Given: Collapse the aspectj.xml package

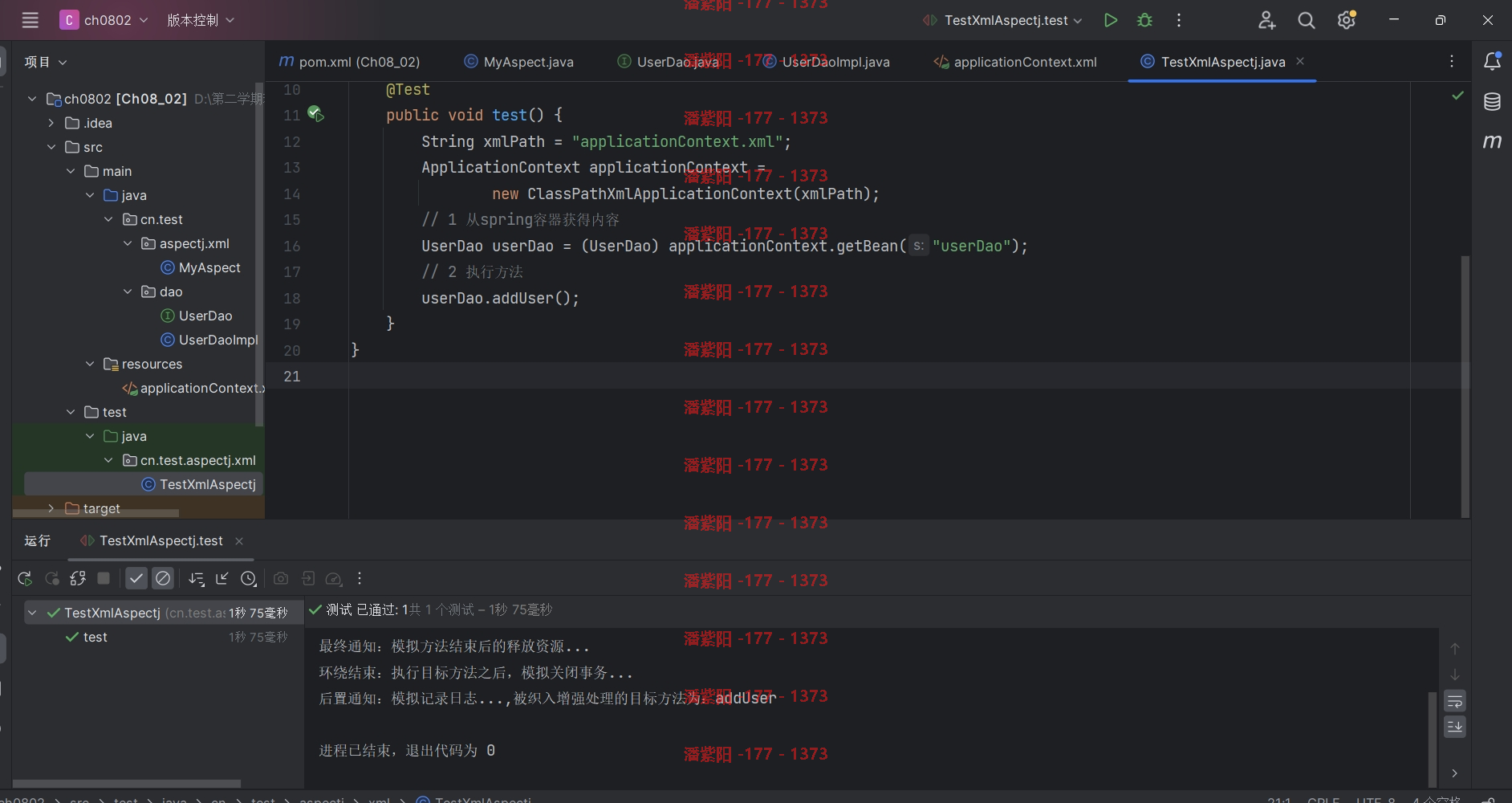Looking at the screenshot, I should [128, 243].
